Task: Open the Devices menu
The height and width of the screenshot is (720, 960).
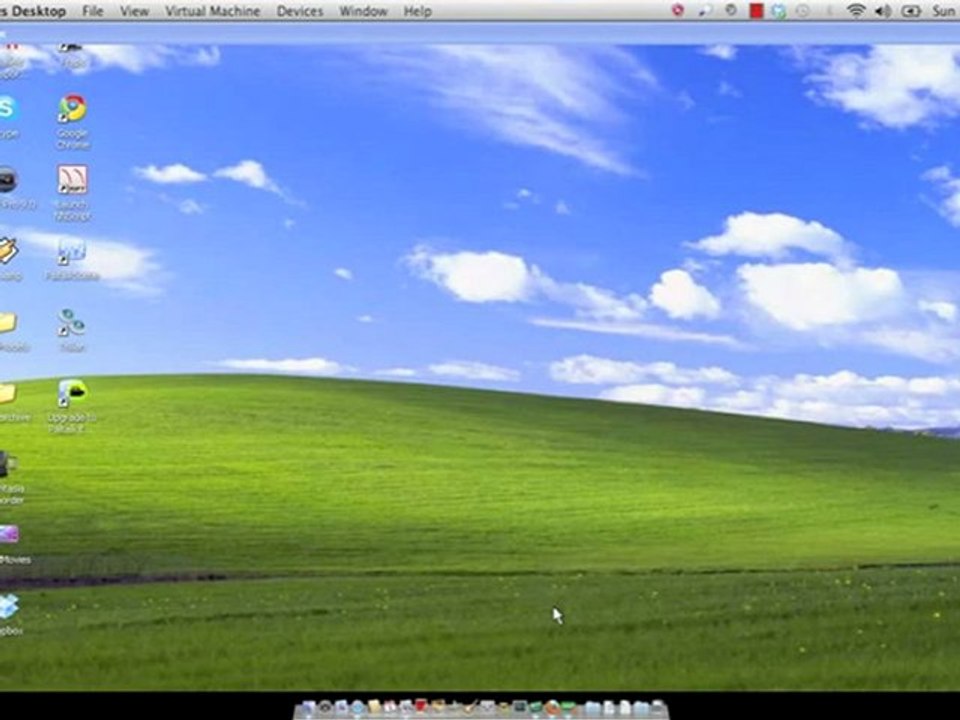Action: 299,11
